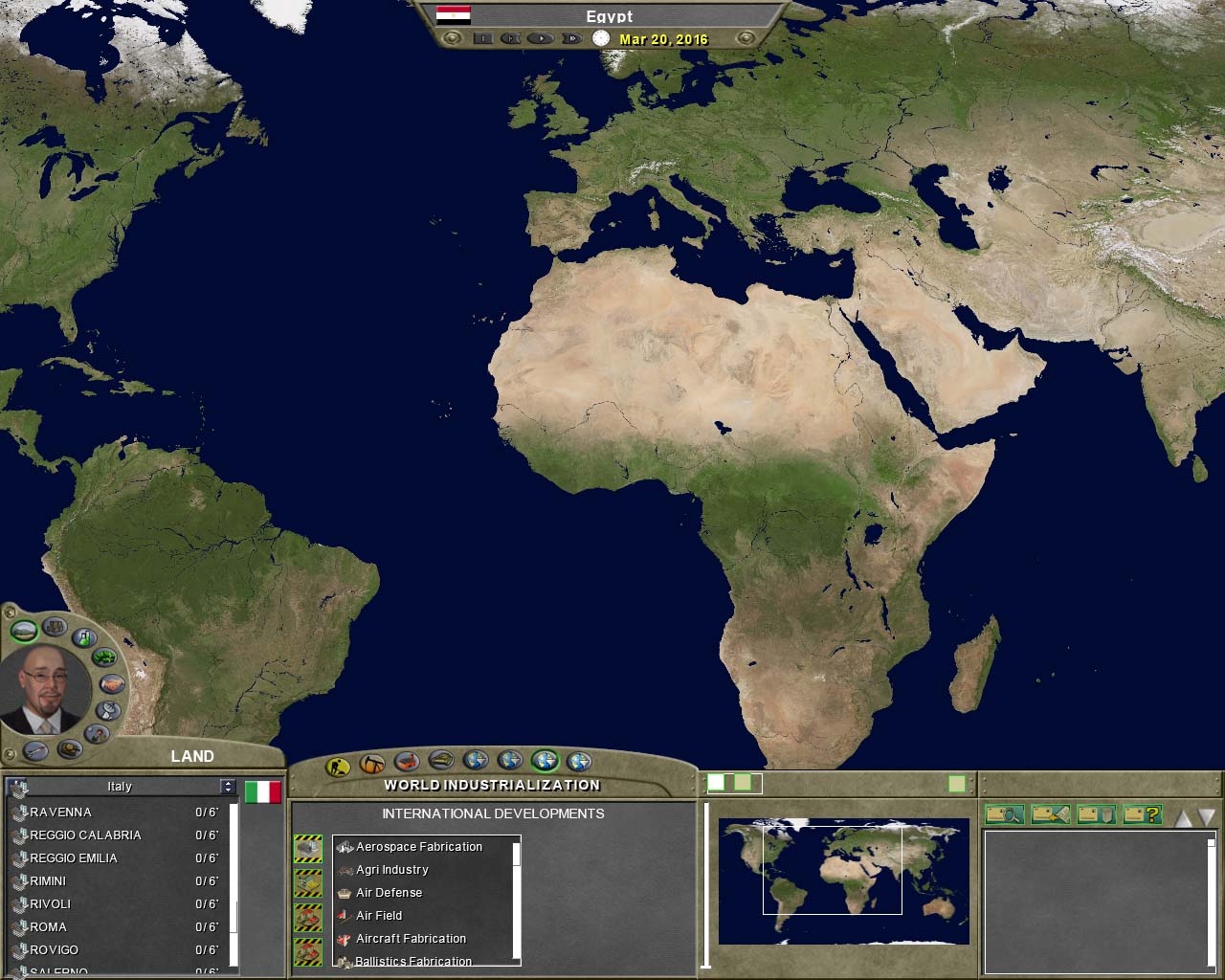
Task: Open the Italy country selector dropdown
Action: 119,787
